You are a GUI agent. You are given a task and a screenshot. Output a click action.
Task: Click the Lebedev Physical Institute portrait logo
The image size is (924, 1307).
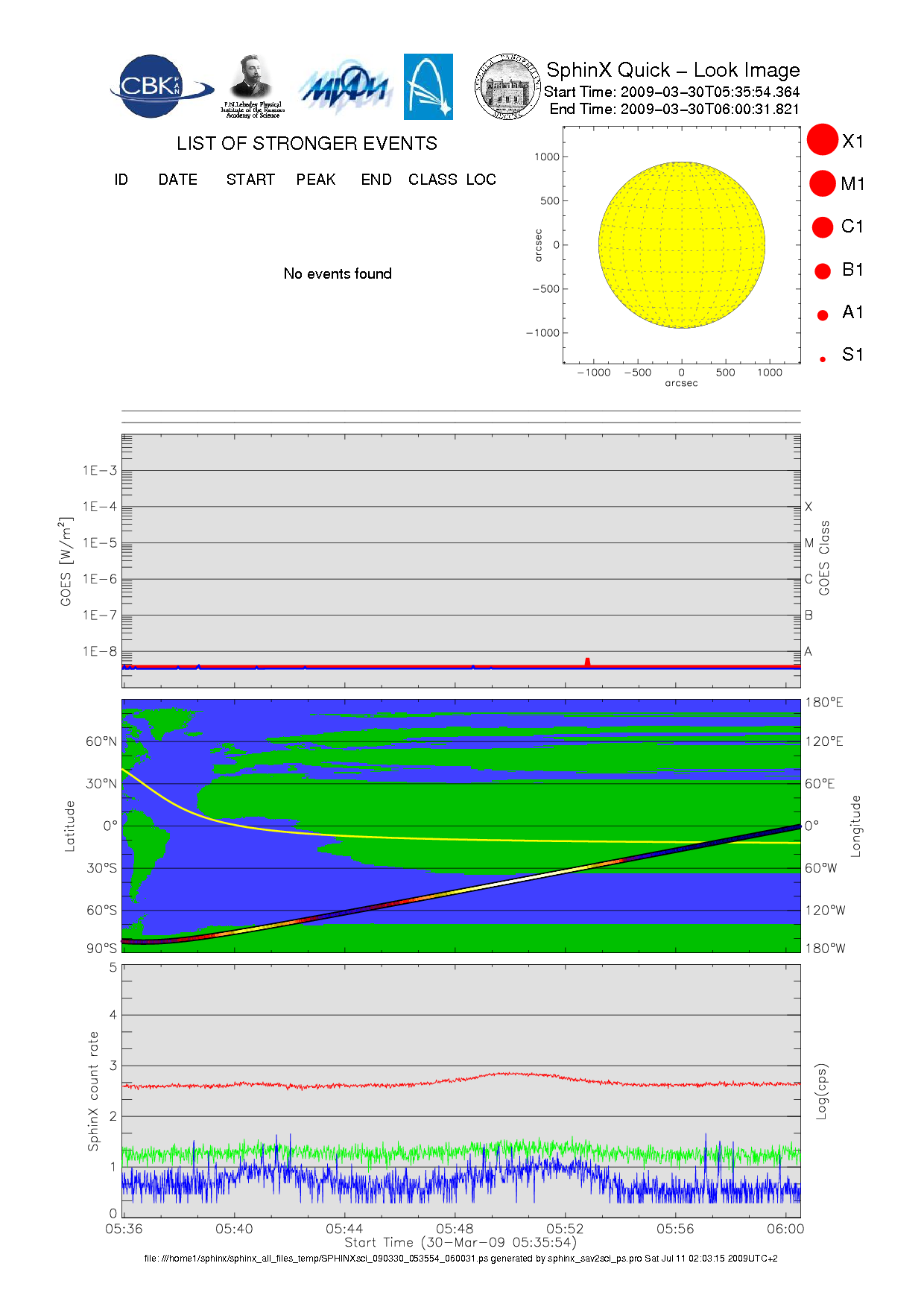coord(253,86)
